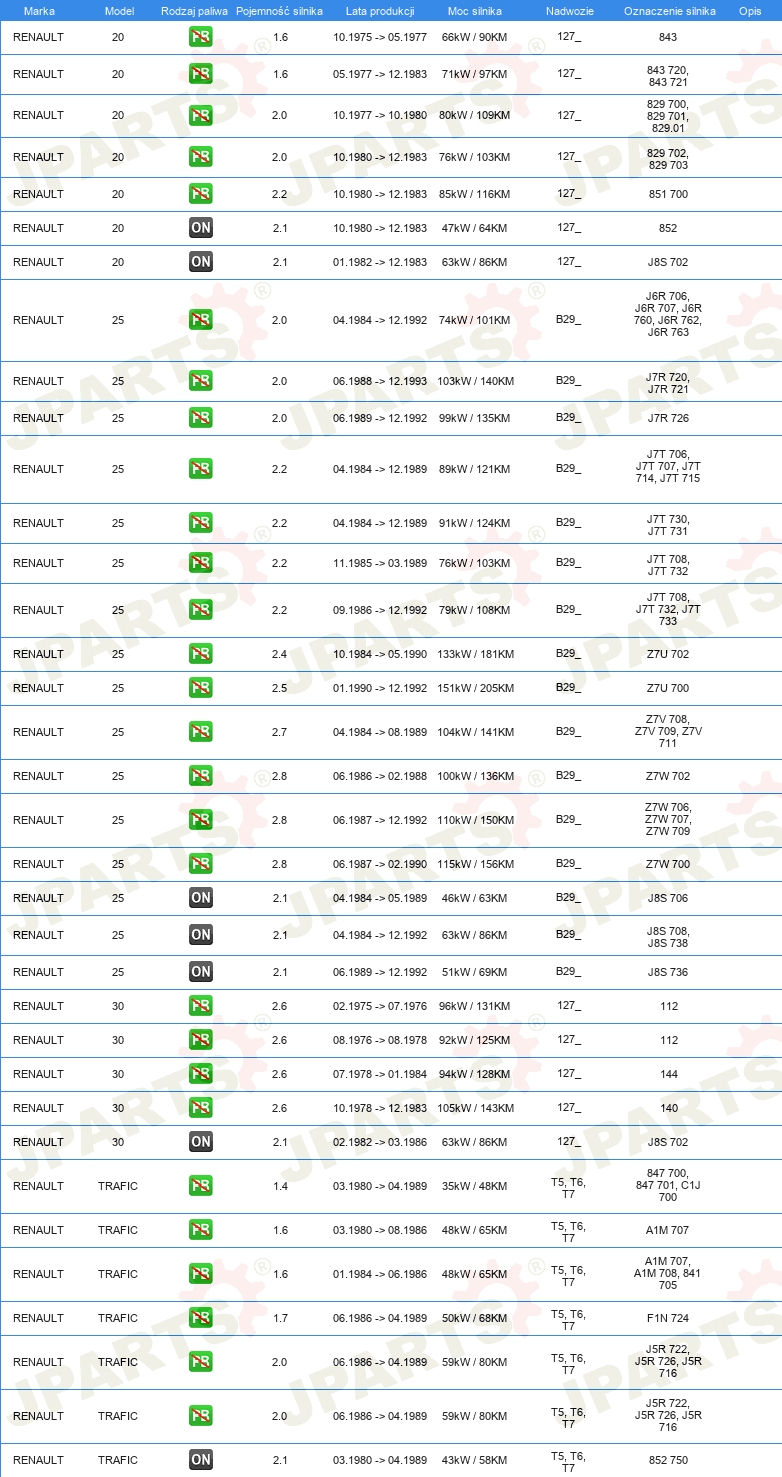Select the J7T 730, J7T 731 cell
782x1477 pixels.
pyautogui.click(x=668, y=524)
